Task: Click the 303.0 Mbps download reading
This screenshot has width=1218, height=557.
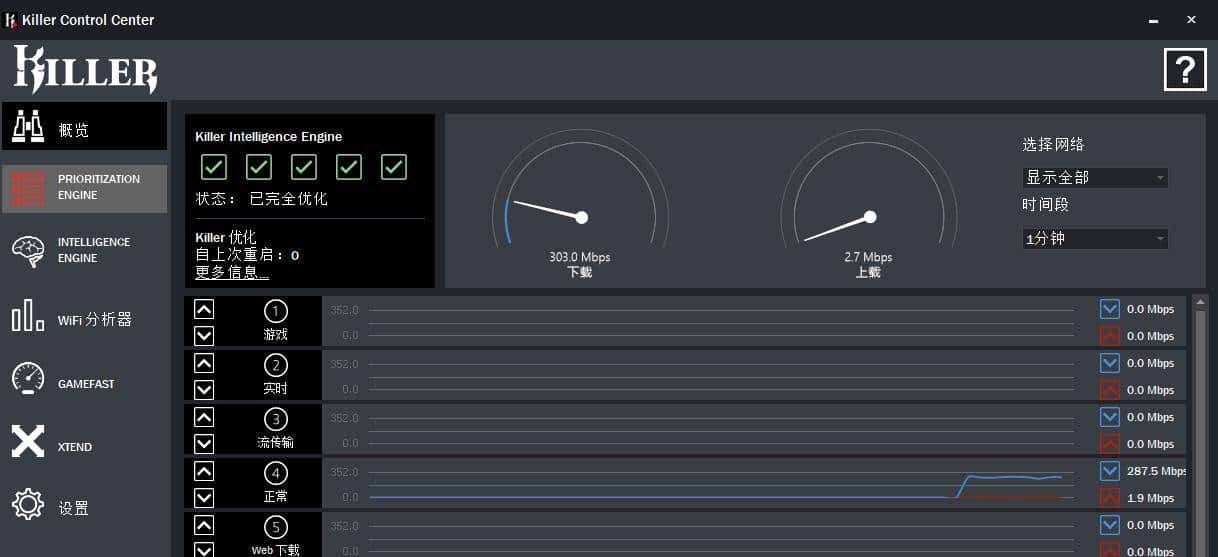Action: pos(580,257)
